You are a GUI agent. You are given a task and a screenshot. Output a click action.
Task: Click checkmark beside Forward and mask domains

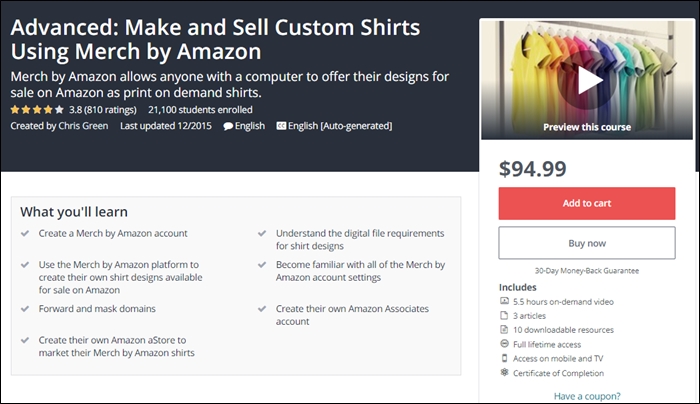click(25, 309)
